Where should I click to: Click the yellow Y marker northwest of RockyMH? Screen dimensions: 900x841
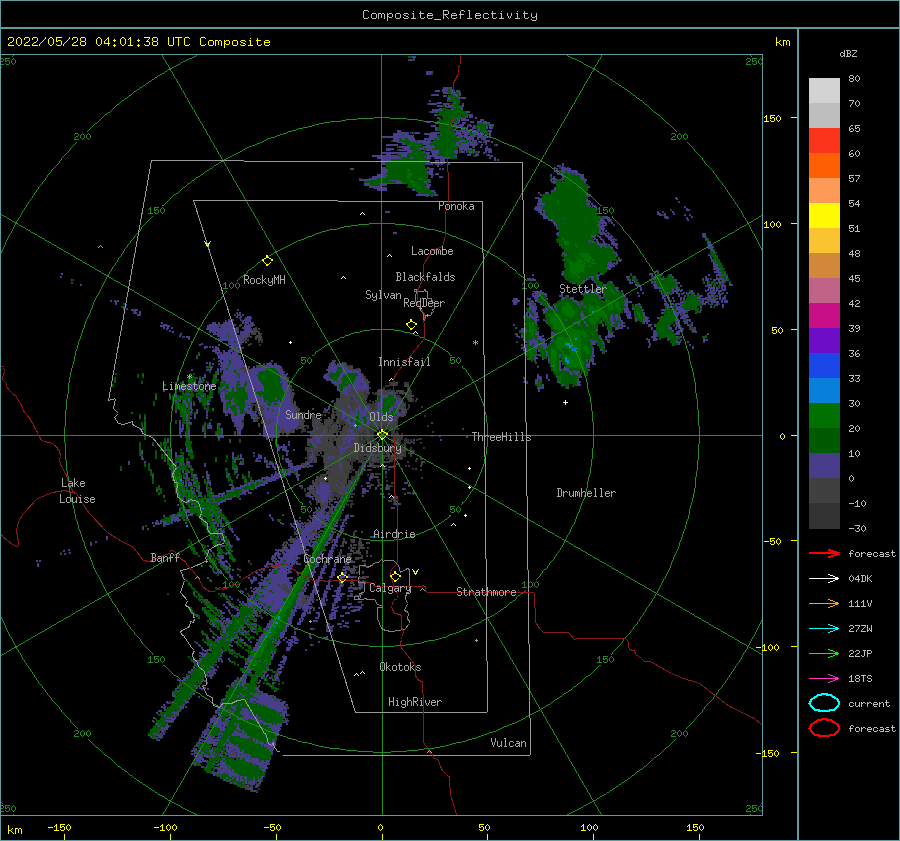pyautogui.click(x=208, y=244)
